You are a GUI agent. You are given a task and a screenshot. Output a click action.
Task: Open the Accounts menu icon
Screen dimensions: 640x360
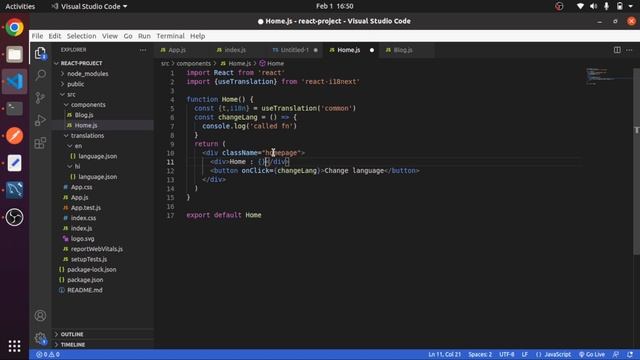[x=40, y=316]
